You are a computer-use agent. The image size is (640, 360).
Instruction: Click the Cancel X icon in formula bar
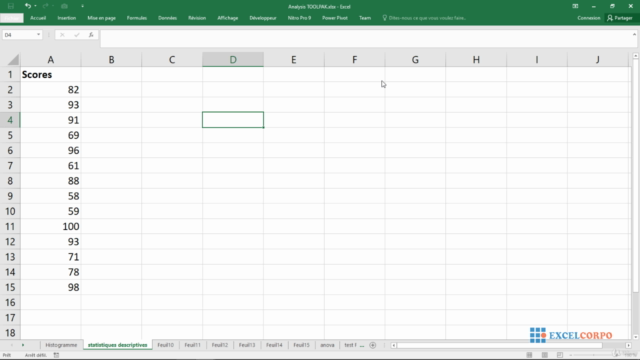click(x=62, y=35)
